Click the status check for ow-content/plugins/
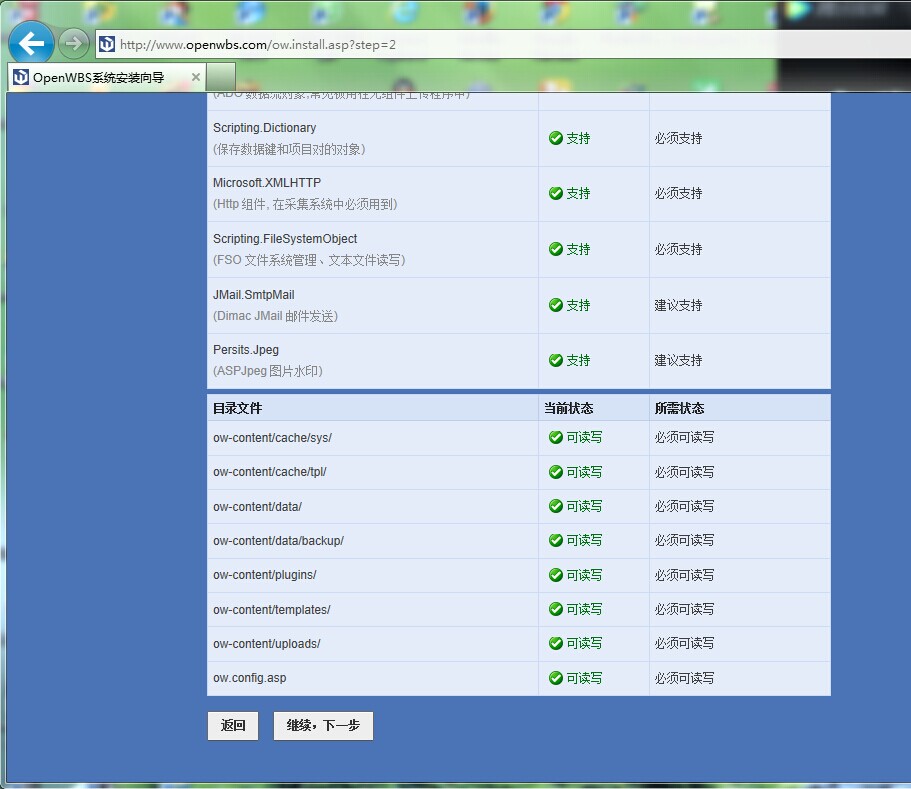Screen dimensions: 911x789 [x=556, y=575]
